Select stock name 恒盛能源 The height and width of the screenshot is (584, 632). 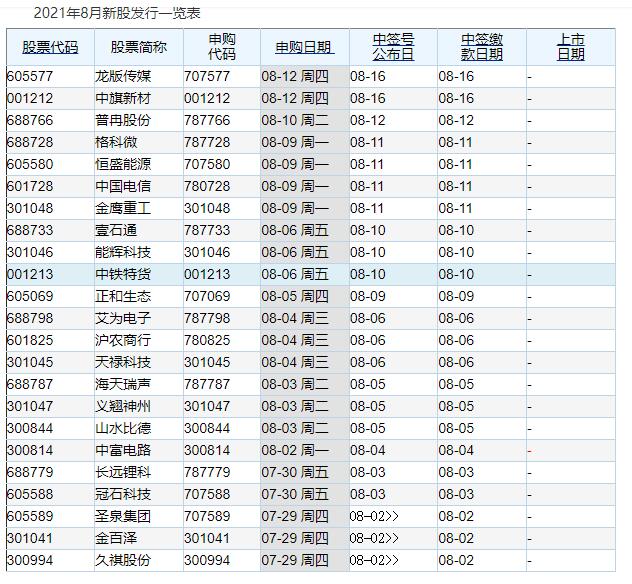click(123, 164)
